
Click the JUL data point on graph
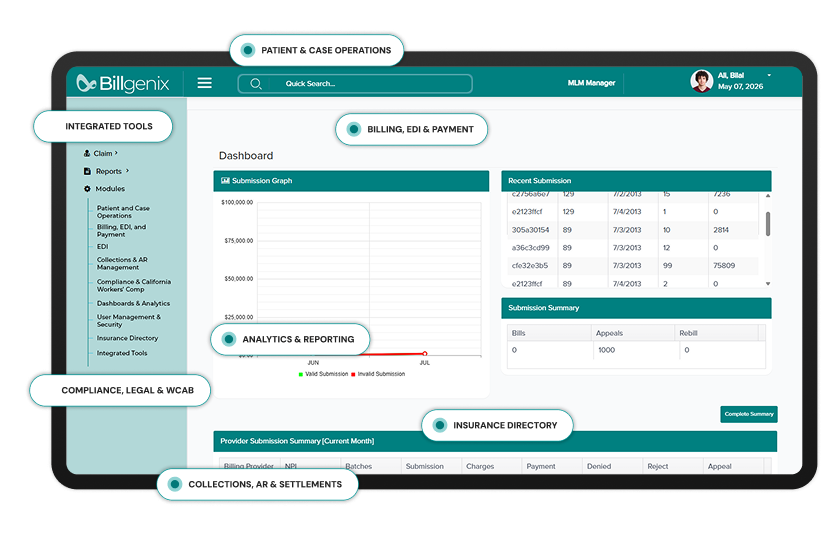pyautogui.click(x=424, y=353)
